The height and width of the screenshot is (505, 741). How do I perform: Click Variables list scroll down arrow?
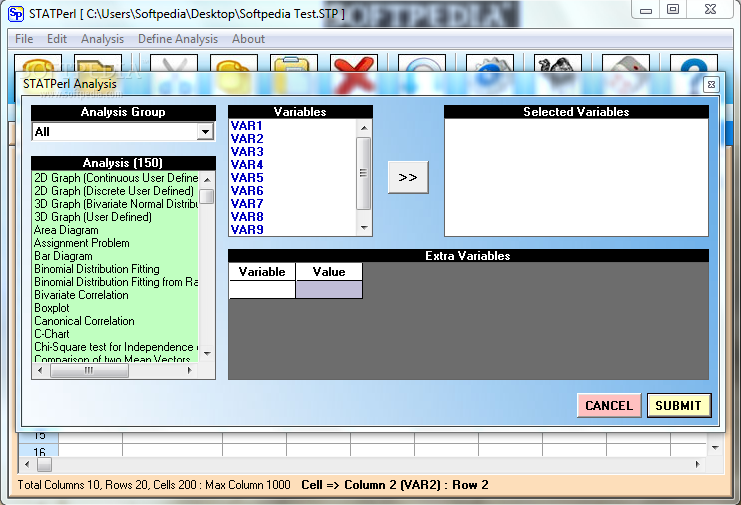[x=363, y=228]
